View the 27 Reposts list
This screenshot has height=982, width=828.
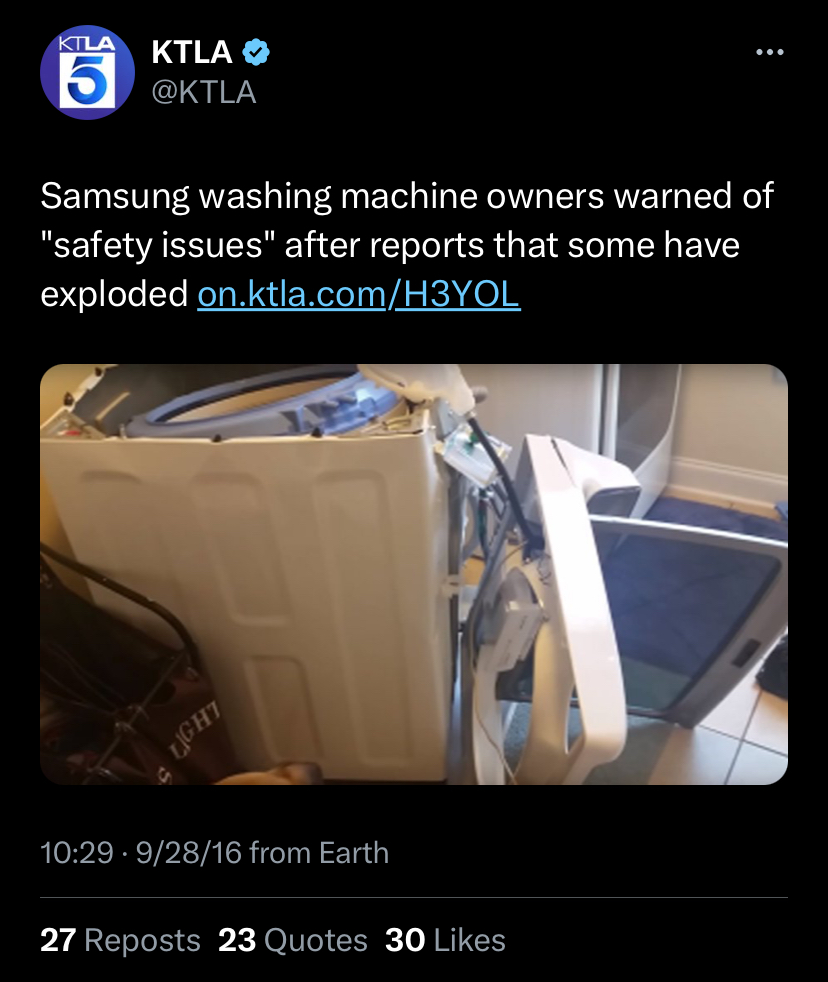(120, 940)
